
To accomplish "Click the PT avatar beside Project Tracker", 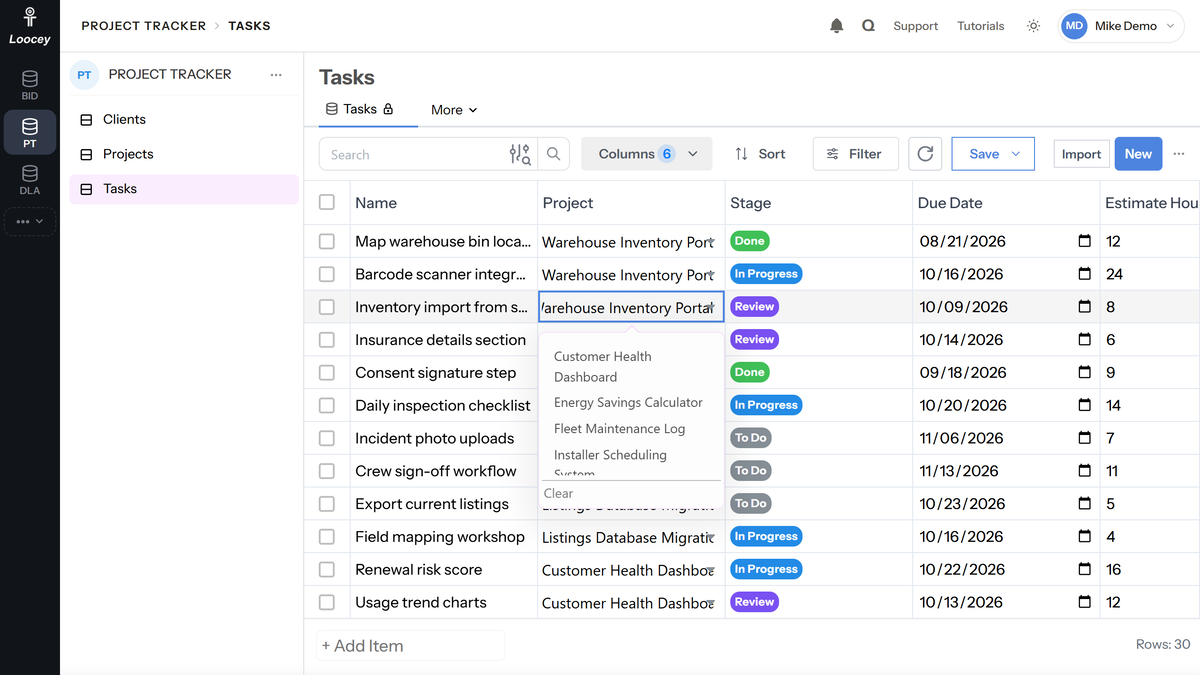I will point(84,75).
